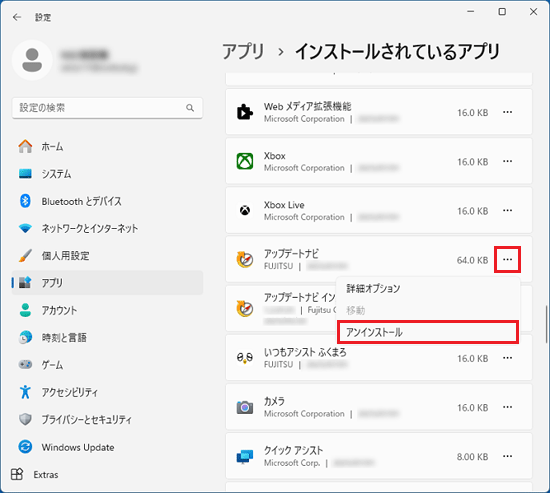This screenshot has width=550, height=493.
Task: Open the ホーム home icon
Action: [25, 146]
